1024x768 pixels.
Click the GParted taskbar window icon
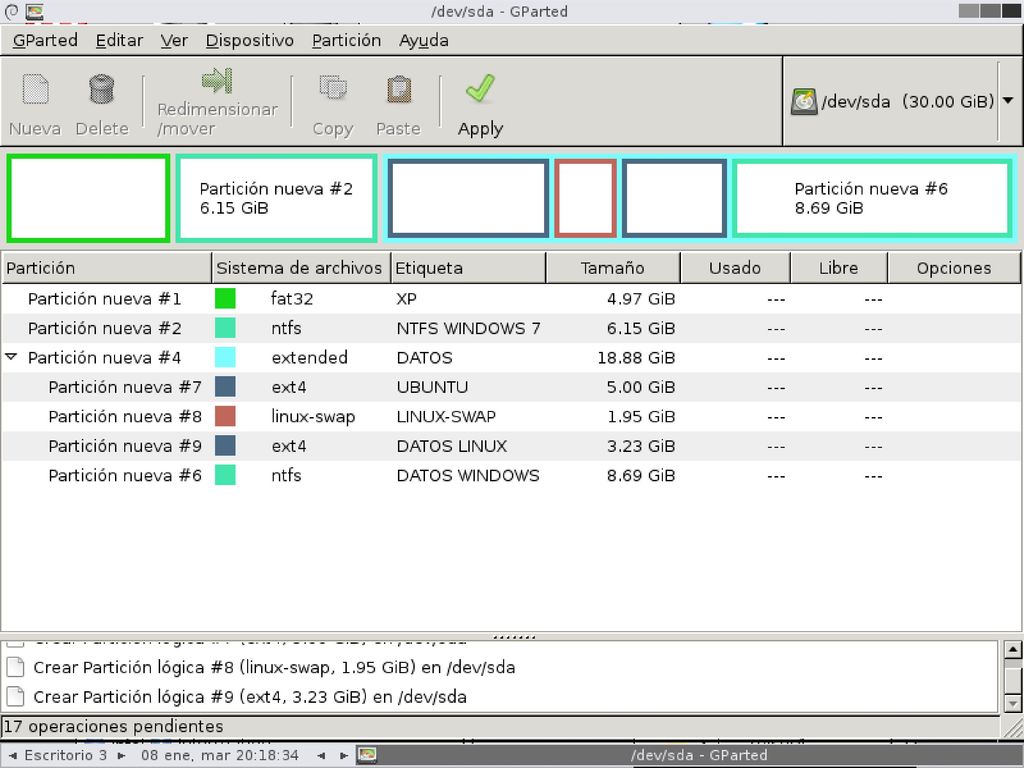pyautogui.click(x=367, y=755)
